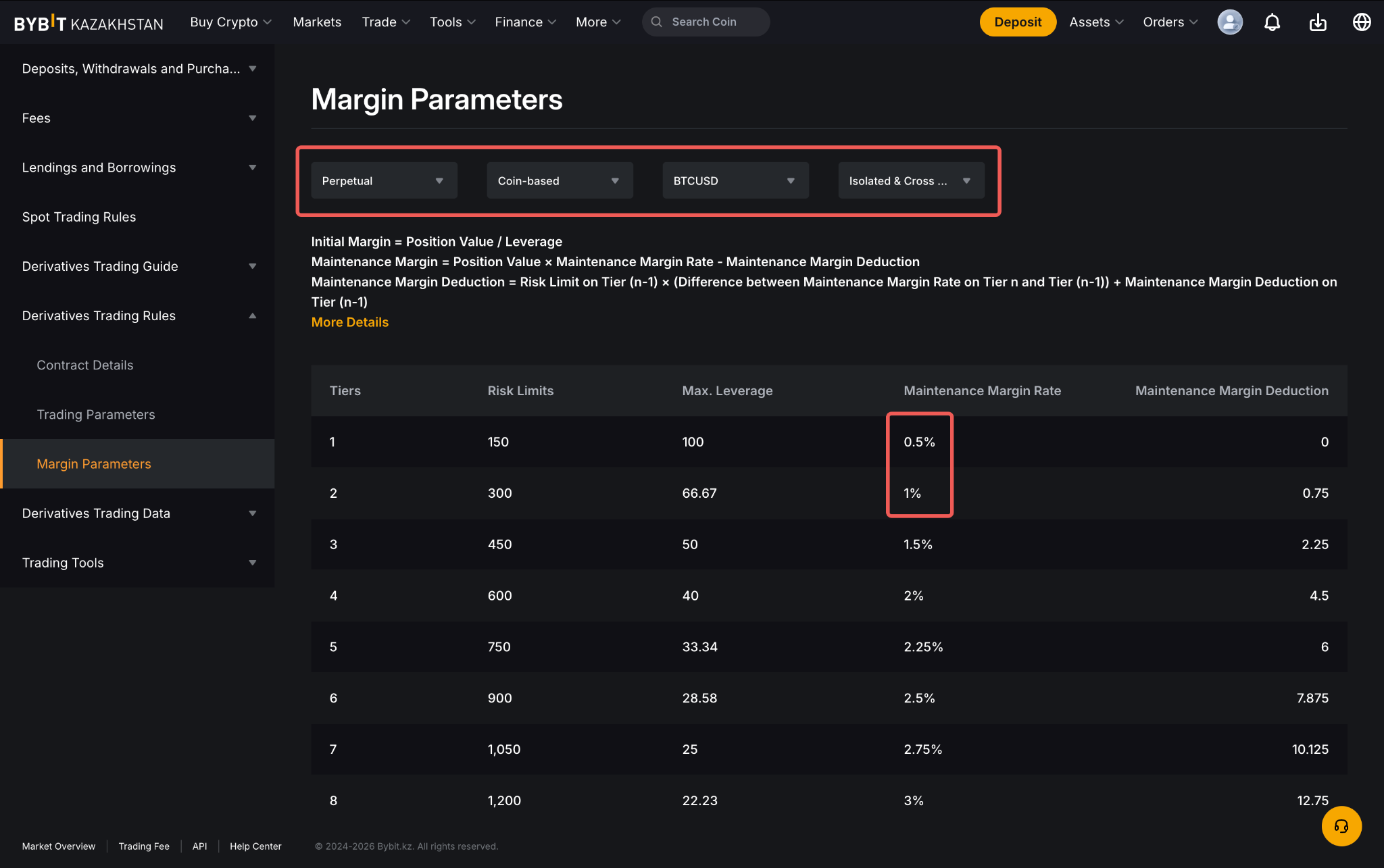Click the Deposit button

(1017, 22)
